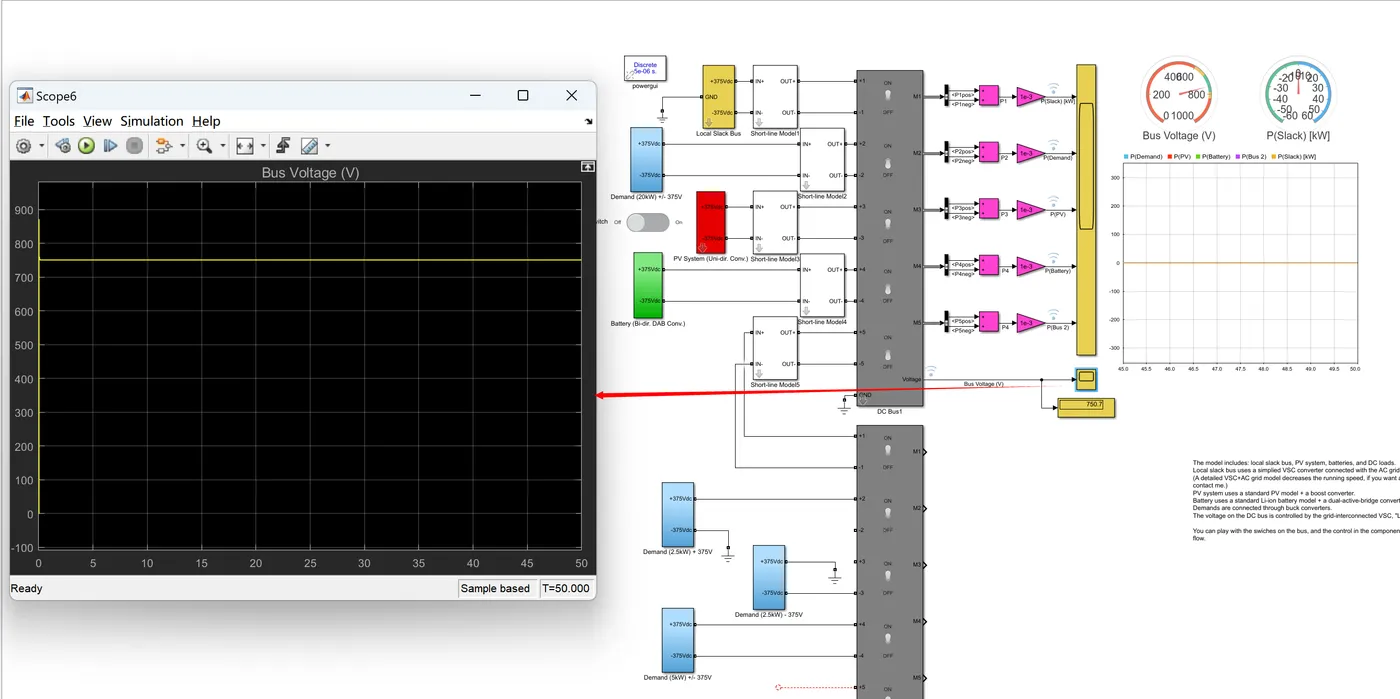Click the Triggers icon in the Scope toolbar

[283, 146]
